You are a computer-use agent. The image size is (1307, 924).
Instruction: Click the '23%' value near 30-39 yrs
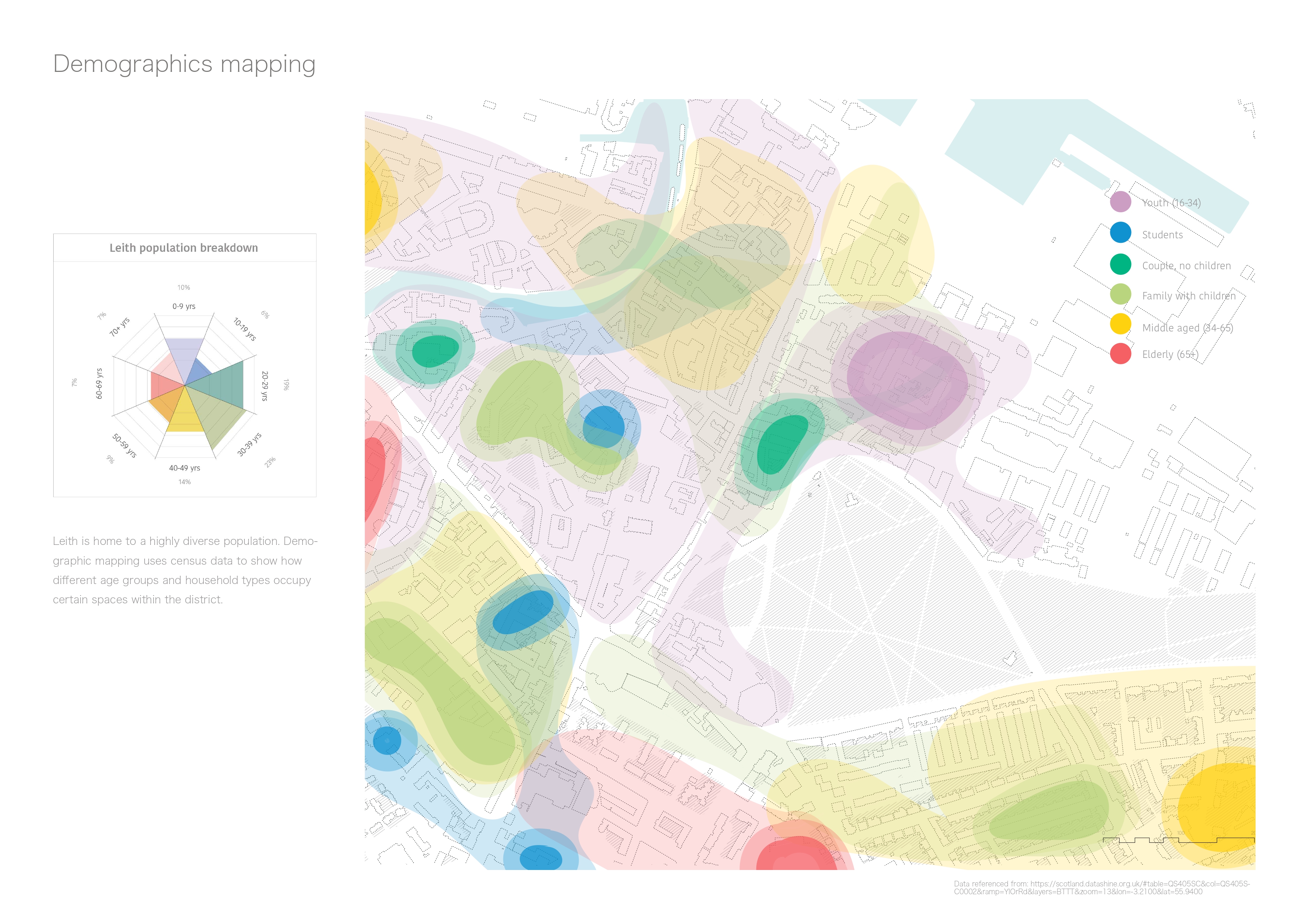click(270, 461)
